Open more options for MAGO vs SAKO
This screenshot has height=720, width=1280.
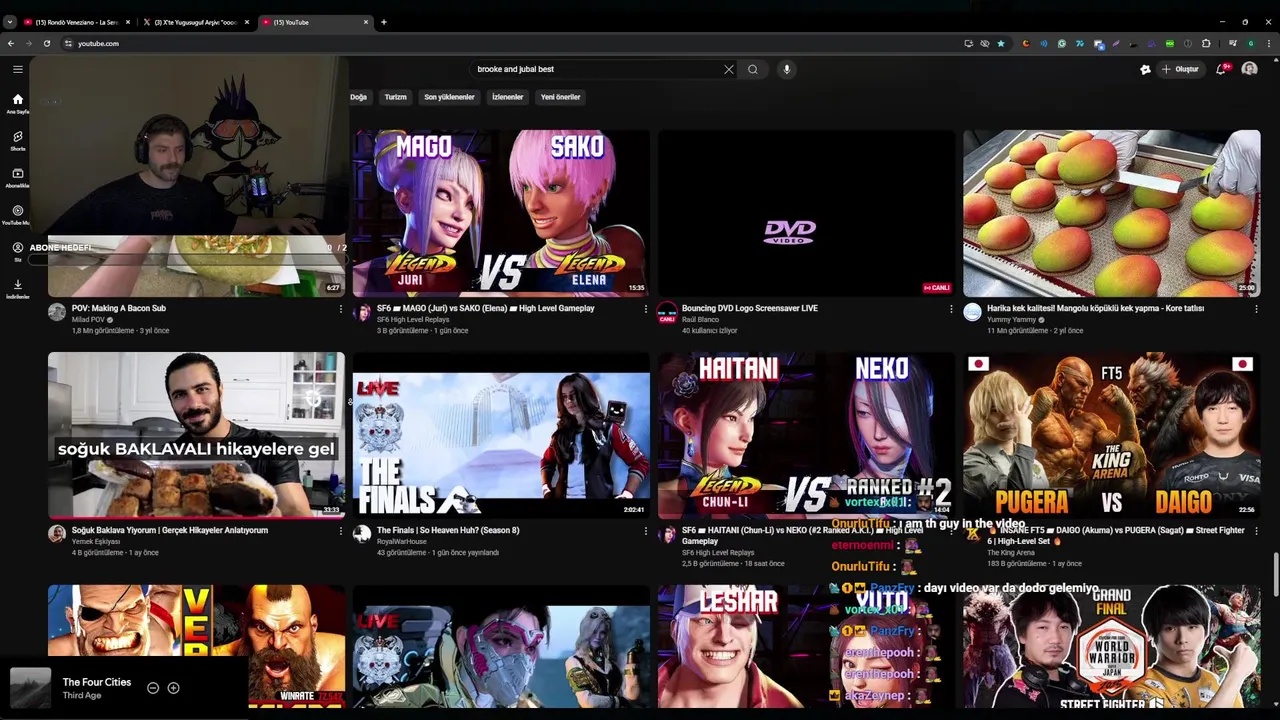646,309
